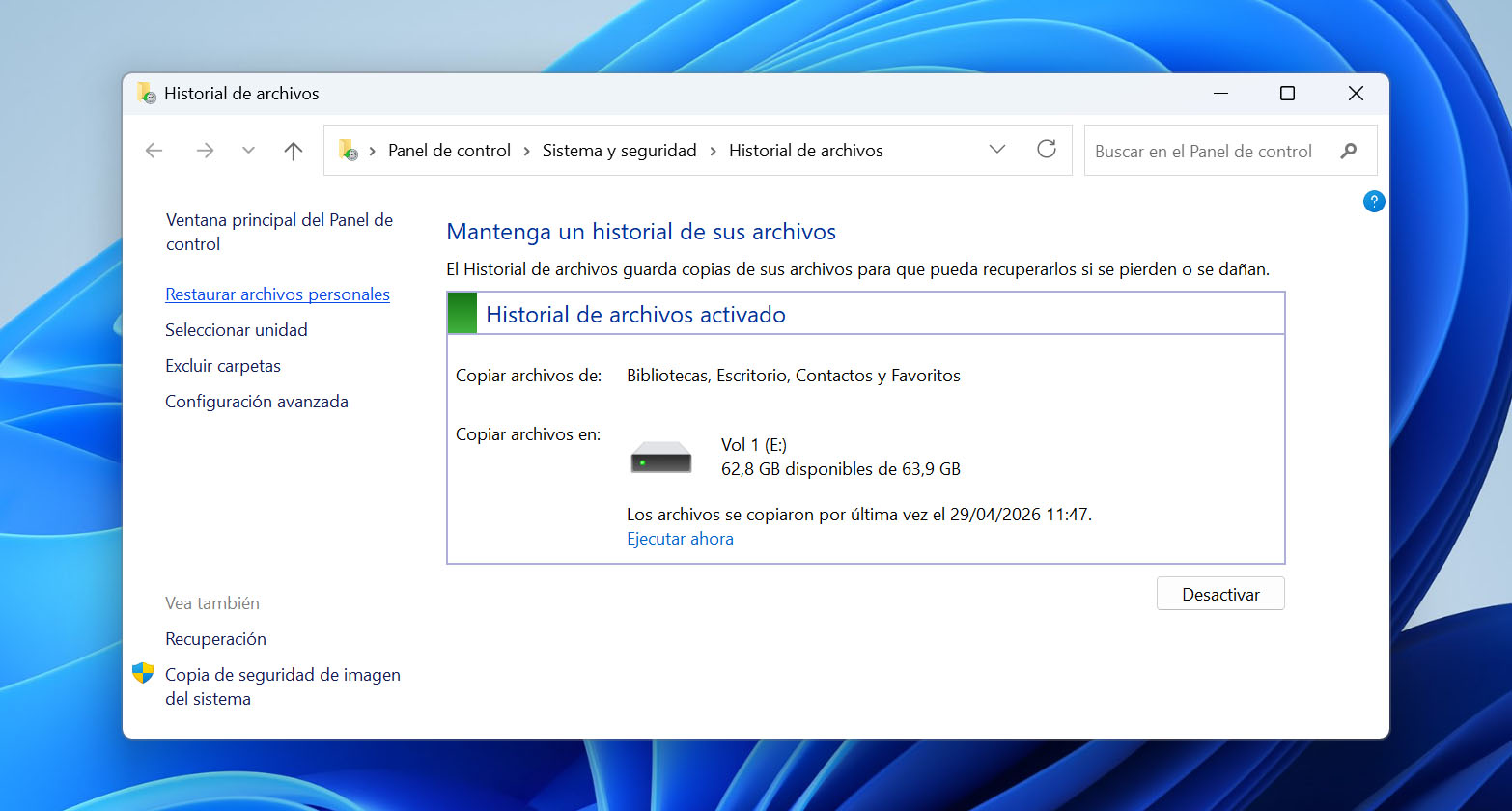Select Panel de control in breadcrumb

tap(449, 151)
